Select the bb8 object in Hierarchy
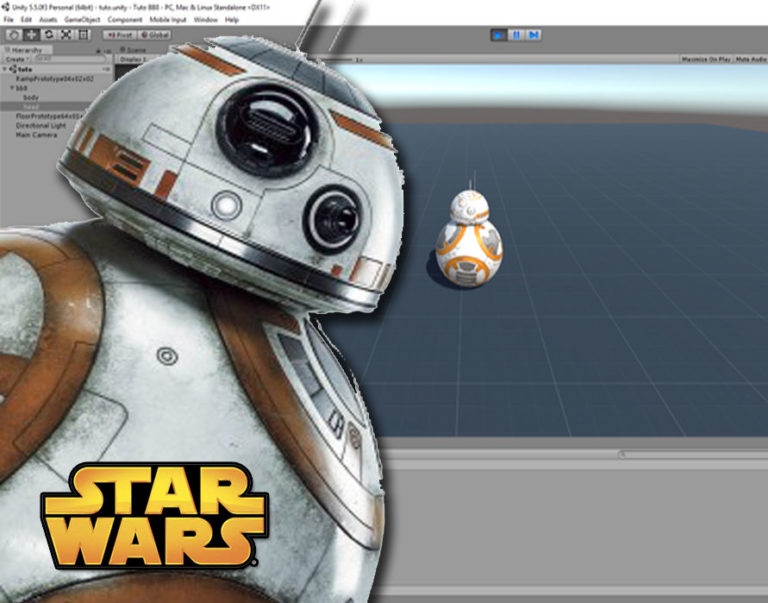 [x=22, y=88]
